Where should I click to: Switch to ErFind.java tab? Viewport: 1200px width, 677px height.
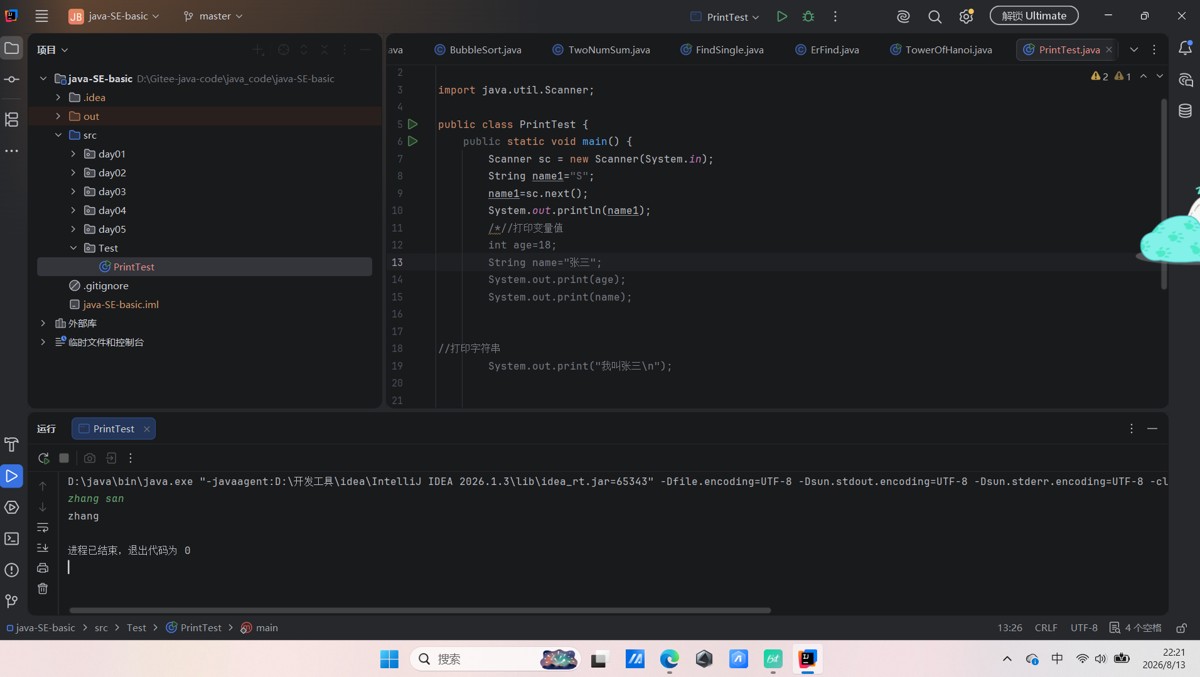click(827, 49)
